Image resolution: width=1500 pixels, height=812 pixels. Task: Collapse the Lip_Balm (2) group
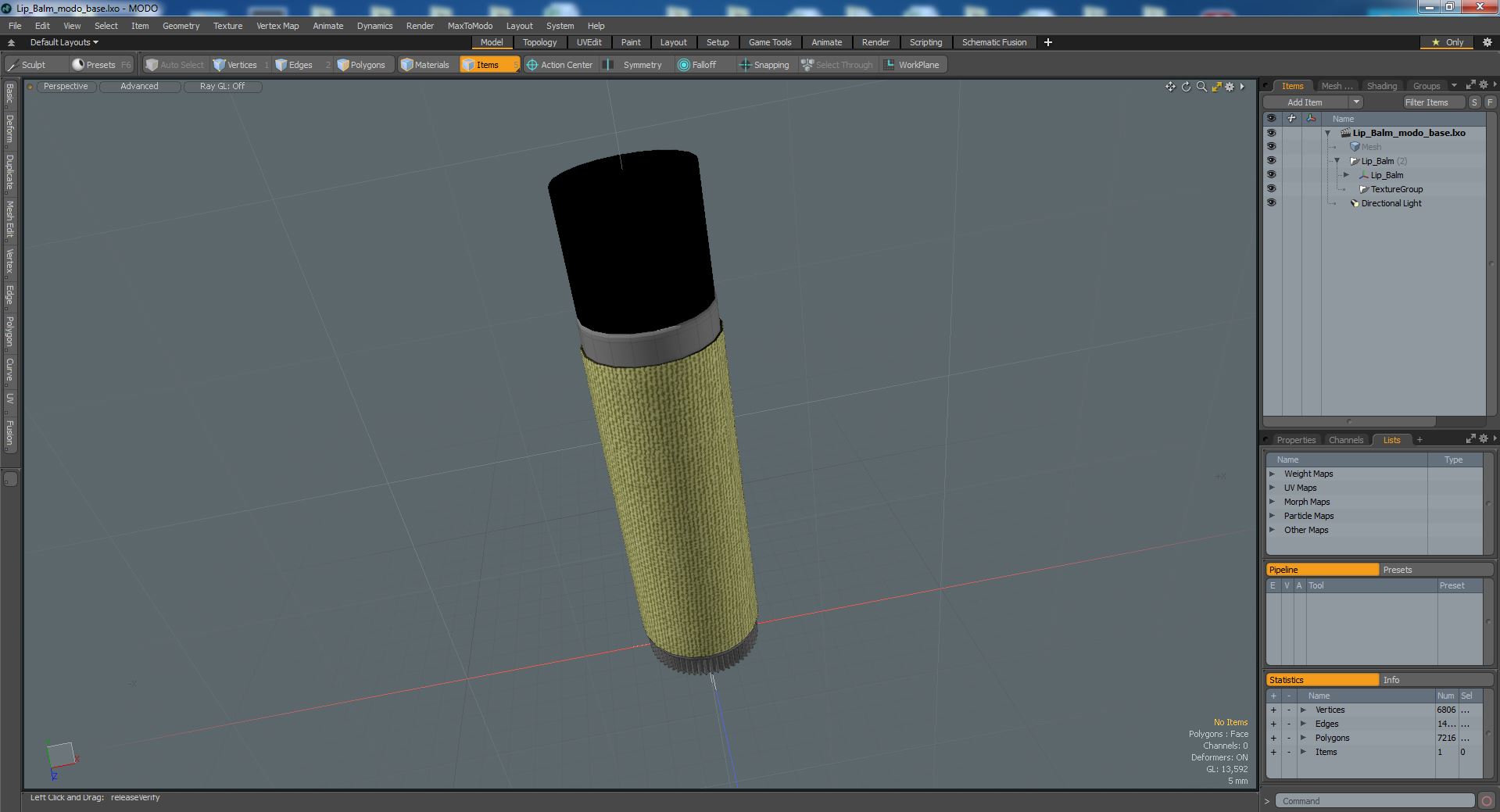(x=1337, y=161)
